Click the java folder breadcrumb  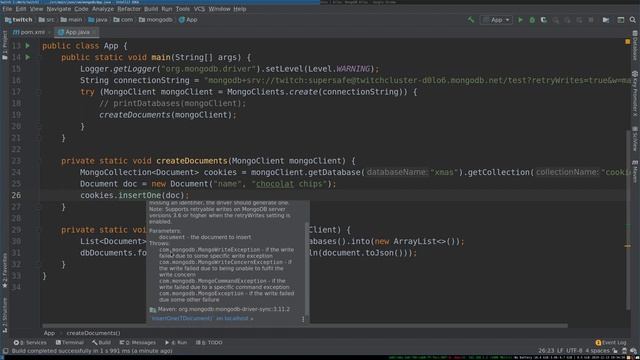(x=98, y=20)
